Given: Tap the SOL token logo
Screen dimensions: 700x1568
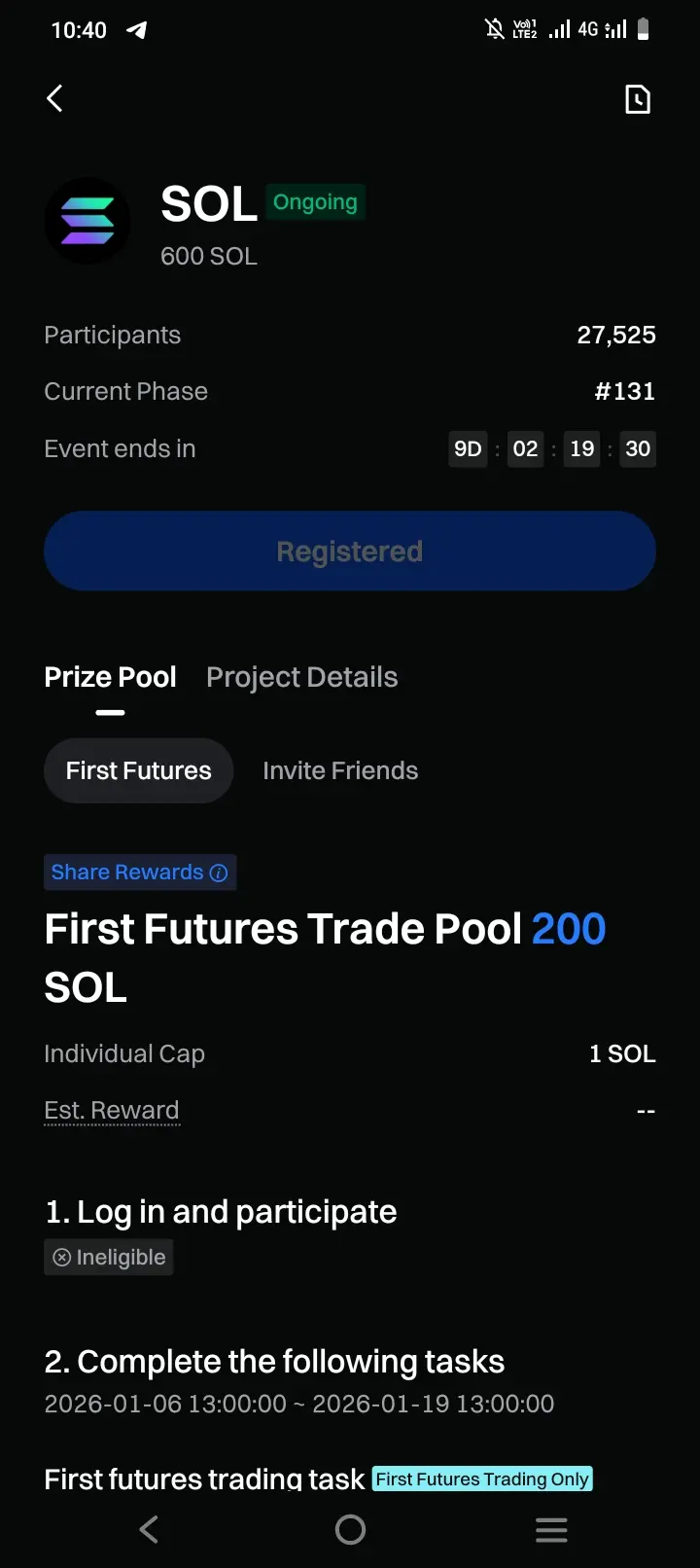Looking at the screenshot, I should [x=87, y=222].
